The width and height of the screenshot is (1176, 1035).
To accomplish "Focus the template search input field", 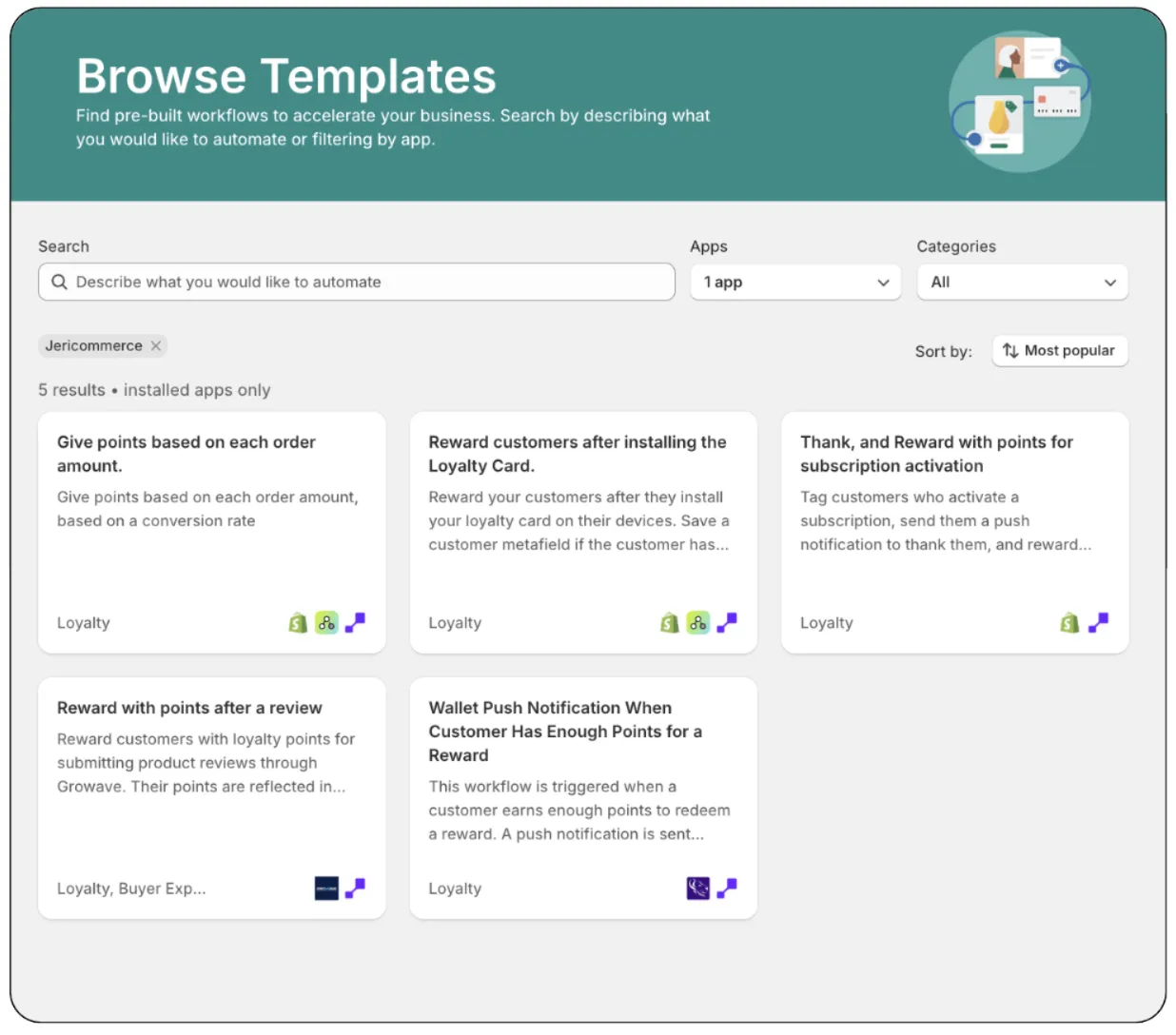I will (371, 283).
